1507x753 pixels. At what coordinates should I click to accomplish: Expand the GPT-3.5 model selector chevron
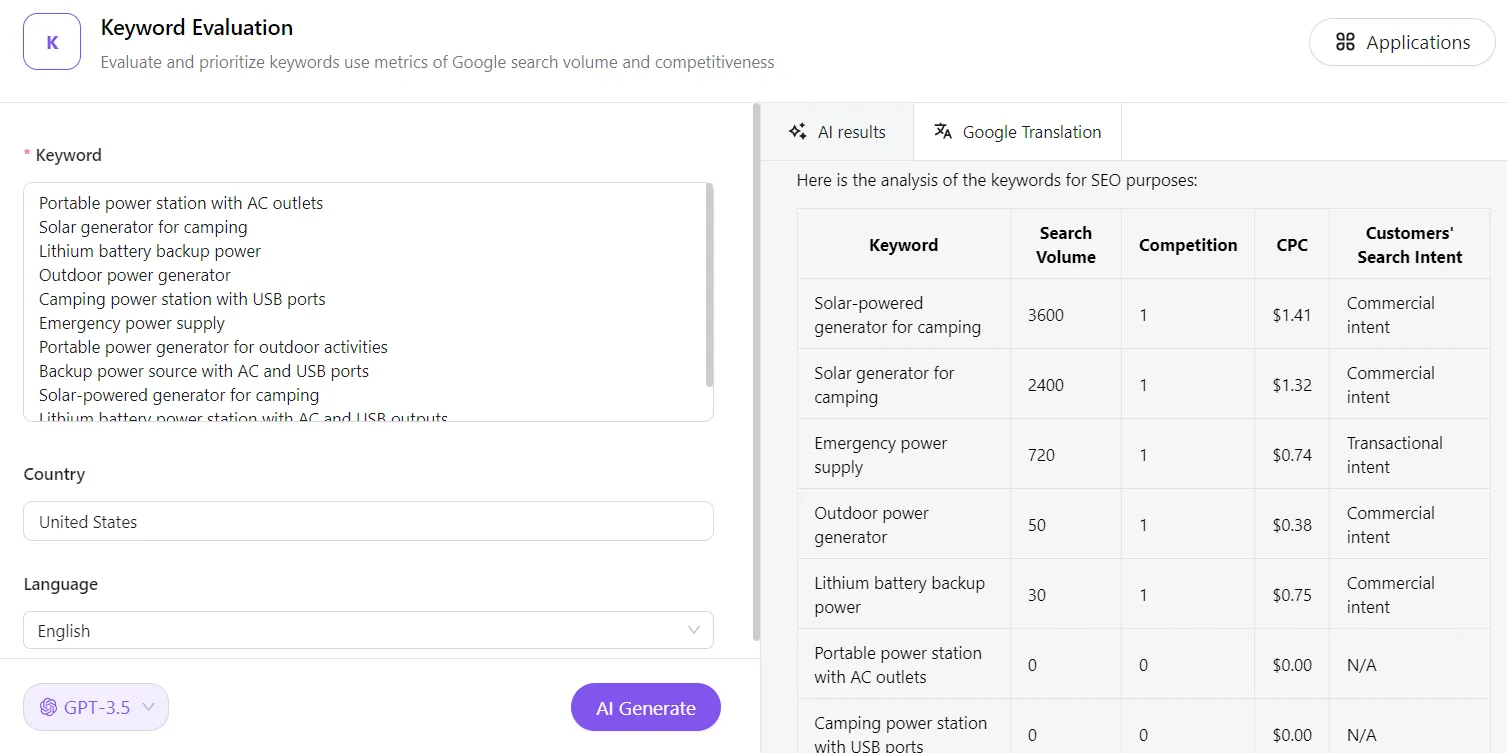[148, 708]
